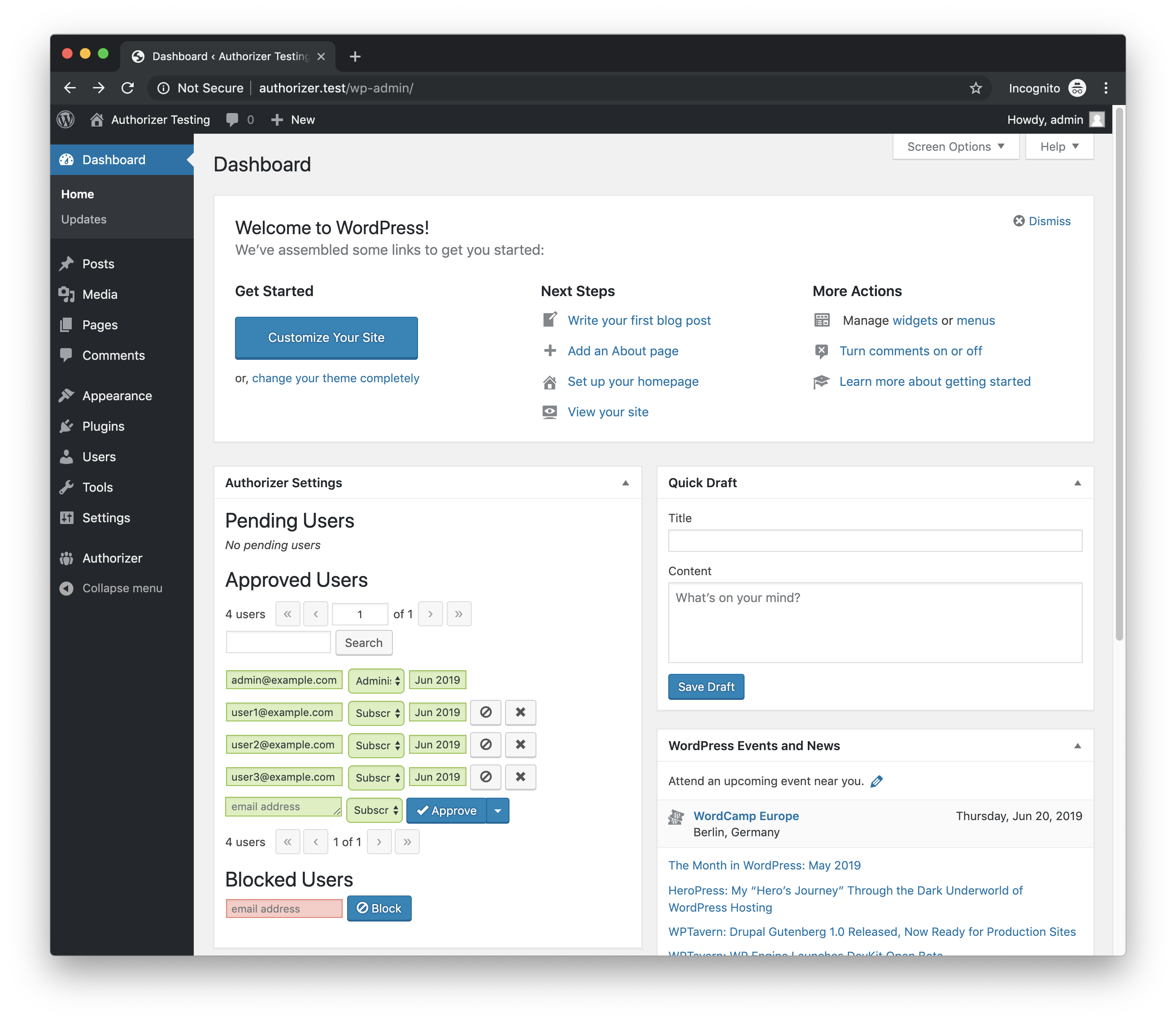Toggle the Quick Draft widget panel
This screenshot has height=1022, width=1176.
pos(1077,483)
